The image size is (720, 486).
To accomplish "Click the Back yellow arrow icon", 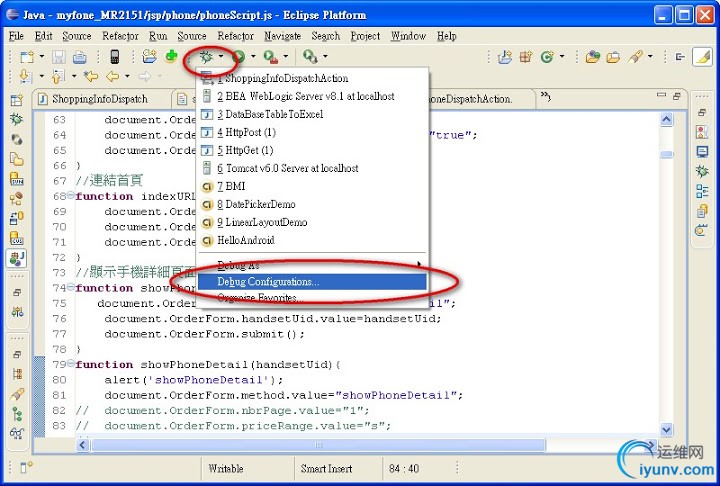I will click(112, 76).
